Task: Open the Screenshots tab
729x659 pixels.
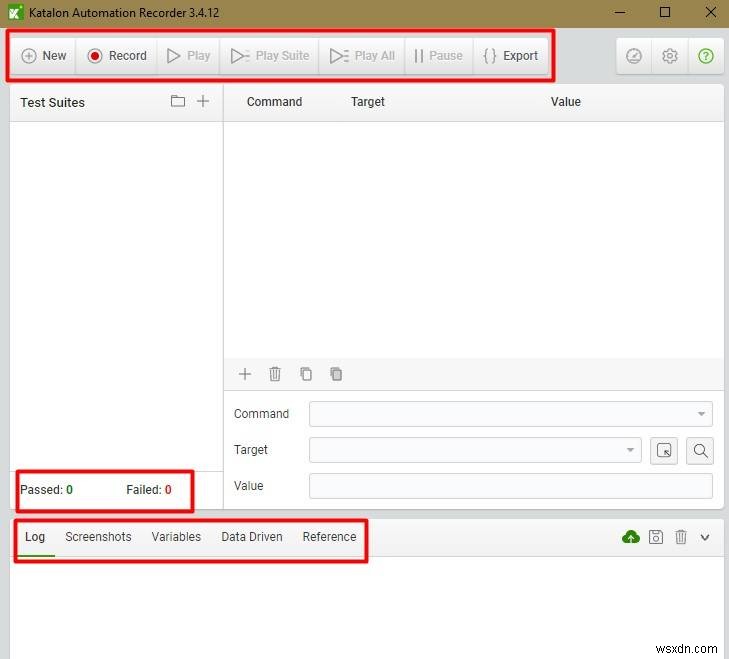Action: pos(98,537)
